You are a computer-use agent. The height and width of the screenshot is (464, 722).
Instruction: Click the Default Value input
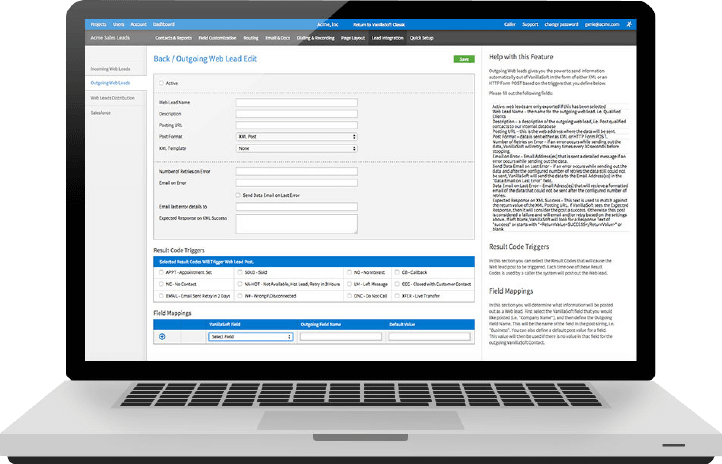[x=429, y=337]
